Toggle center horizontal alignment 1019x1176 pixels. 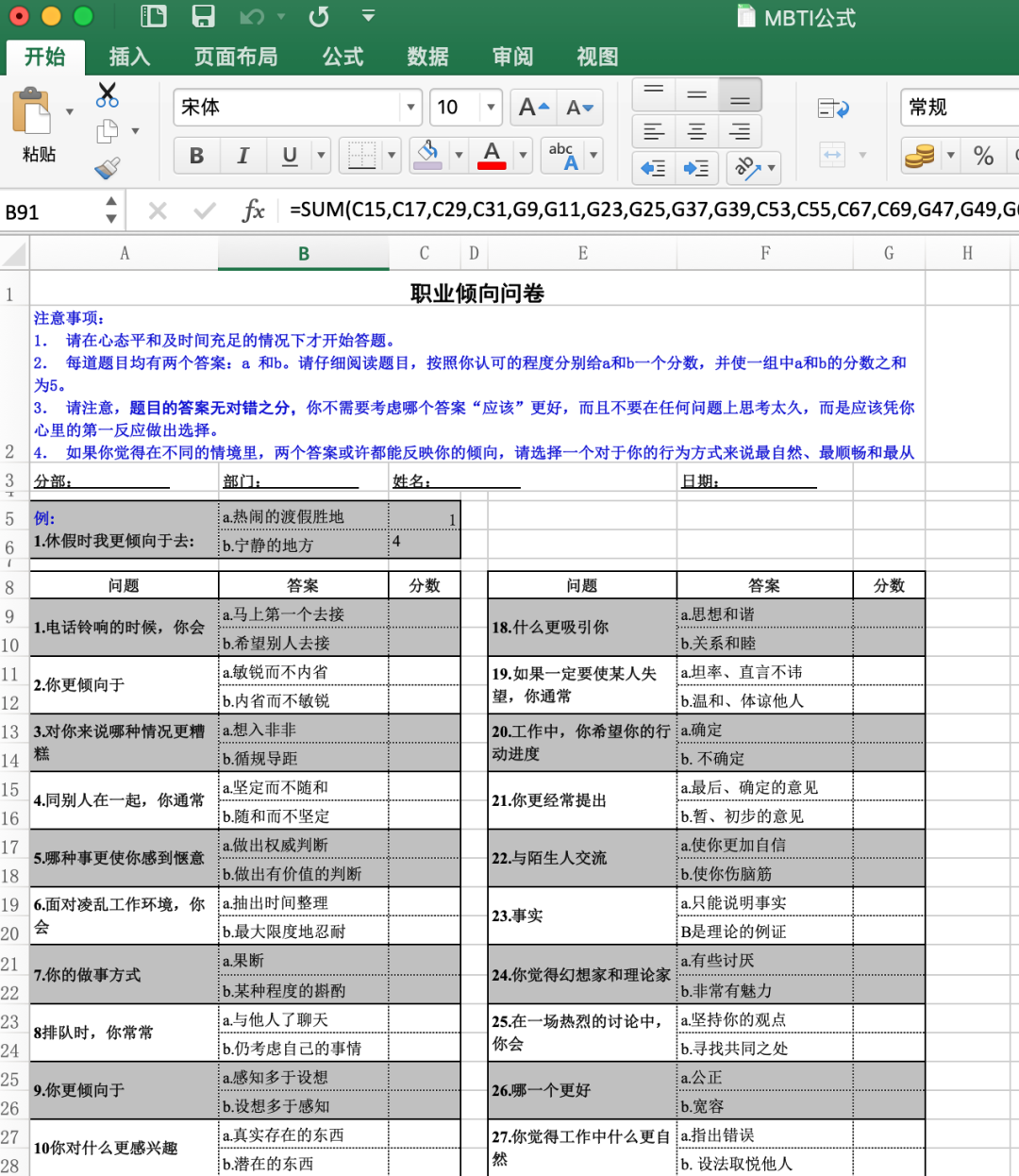pyautogui.click(x=696, y=132)
